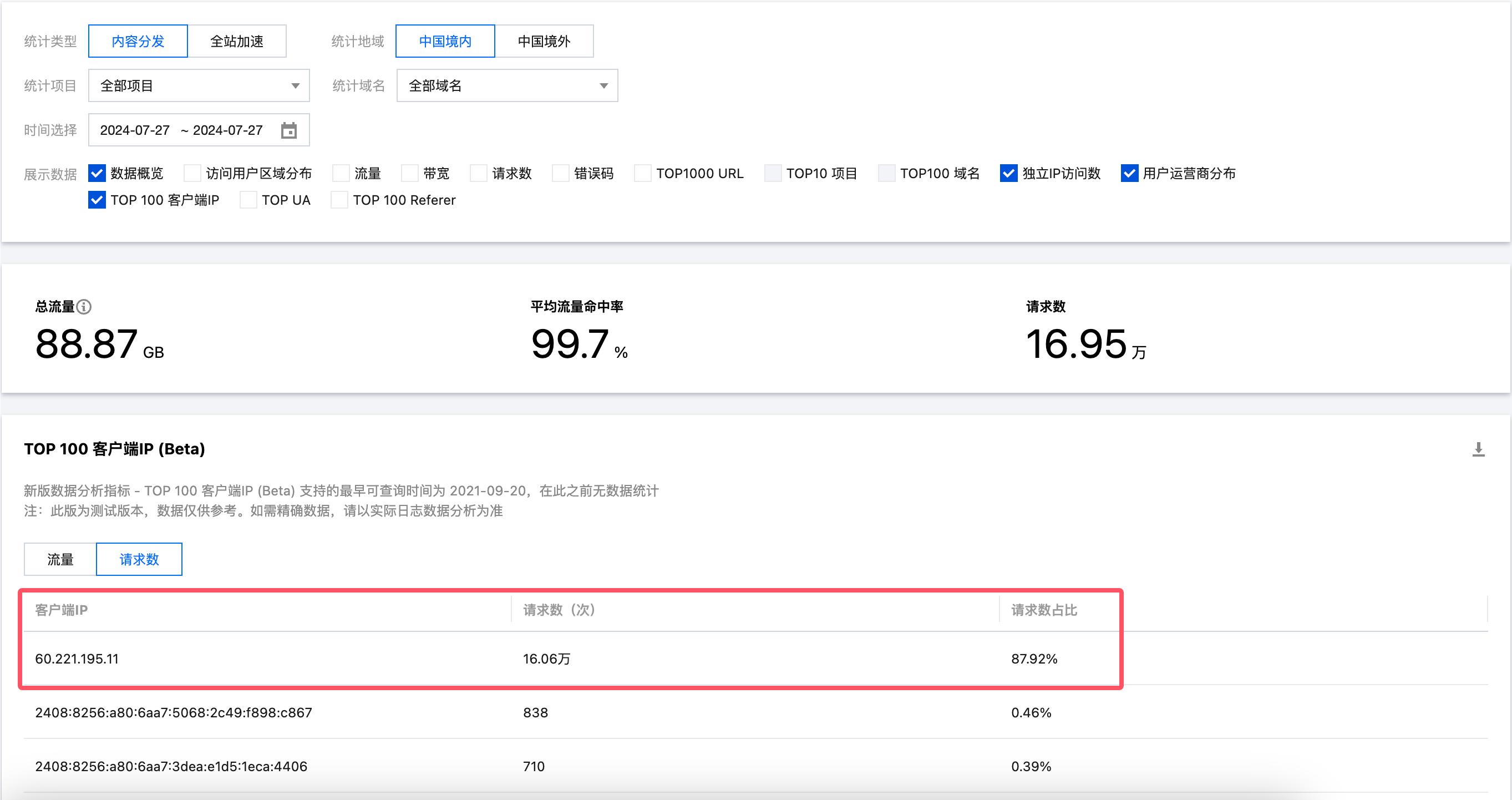Check the TOP1000 URL option
Viewport: 1512px width, 800px height.
[643, 173]
